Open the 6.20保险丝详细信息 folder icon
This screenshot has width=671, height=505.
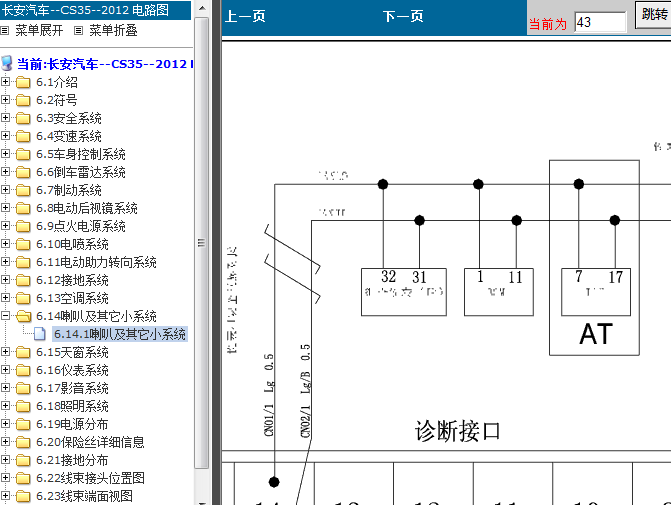pyautogui.click(x=23, y=442)
